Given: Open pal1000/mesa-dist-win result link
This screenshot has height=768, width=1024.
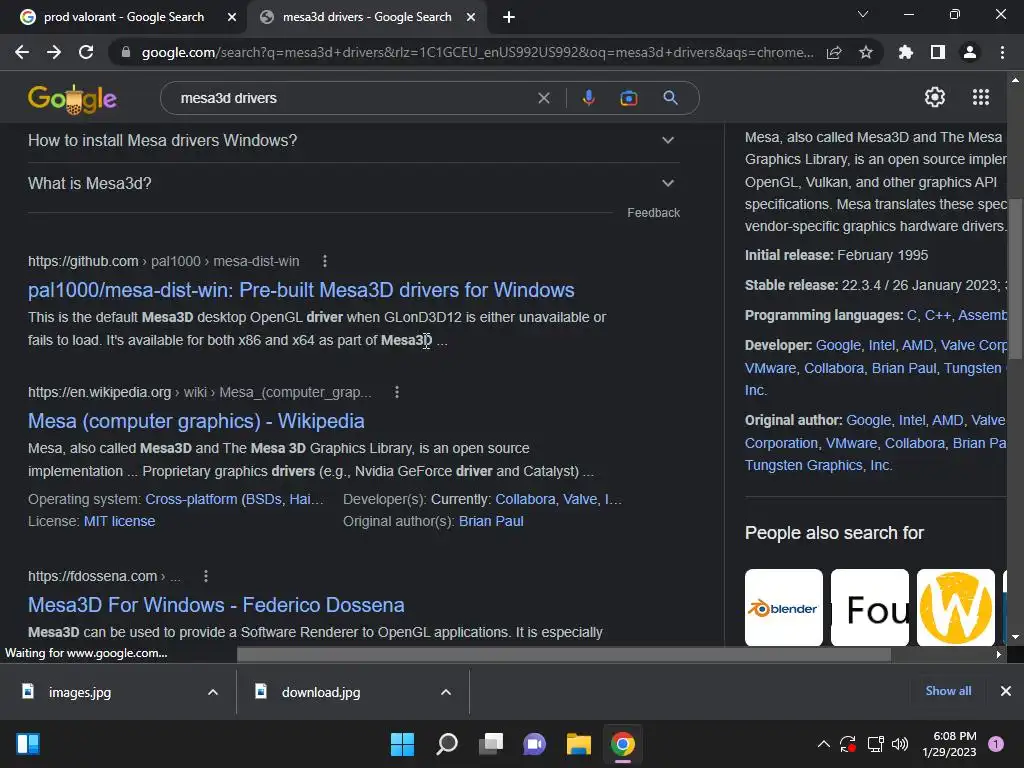Looking at the screenshot, I should pos(301,290).
